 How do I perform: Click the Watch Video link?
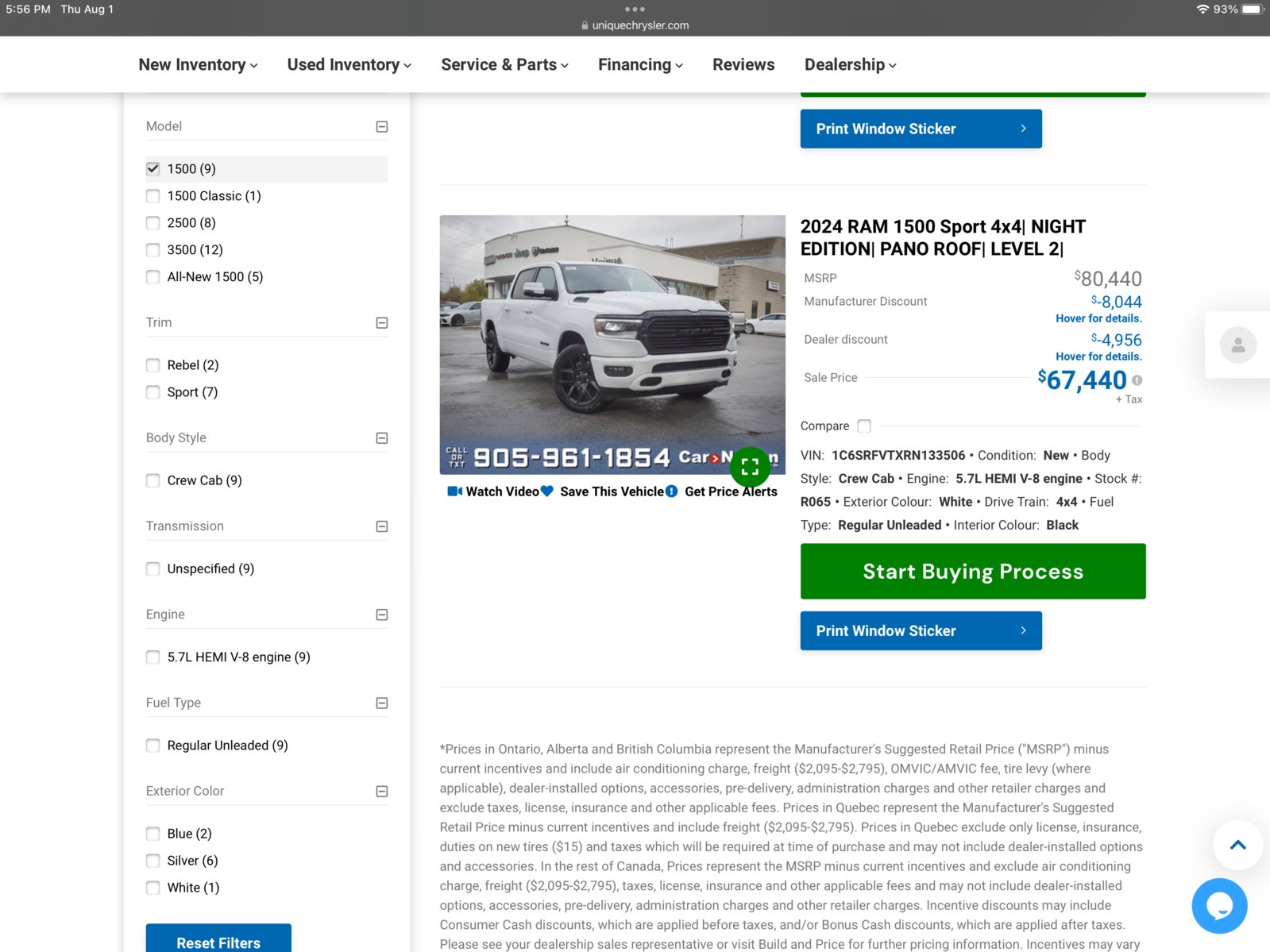pos(493,491)
